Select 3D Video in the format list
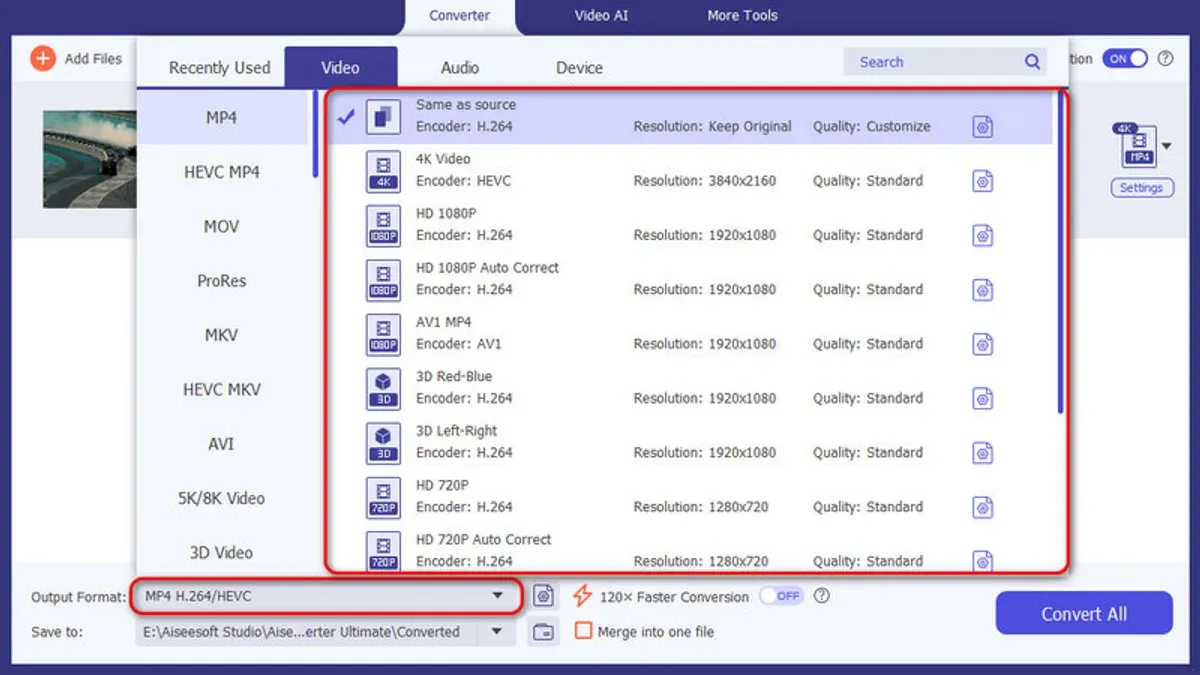The height and width of the screenshot is (675, 1200). pos(222,552)
